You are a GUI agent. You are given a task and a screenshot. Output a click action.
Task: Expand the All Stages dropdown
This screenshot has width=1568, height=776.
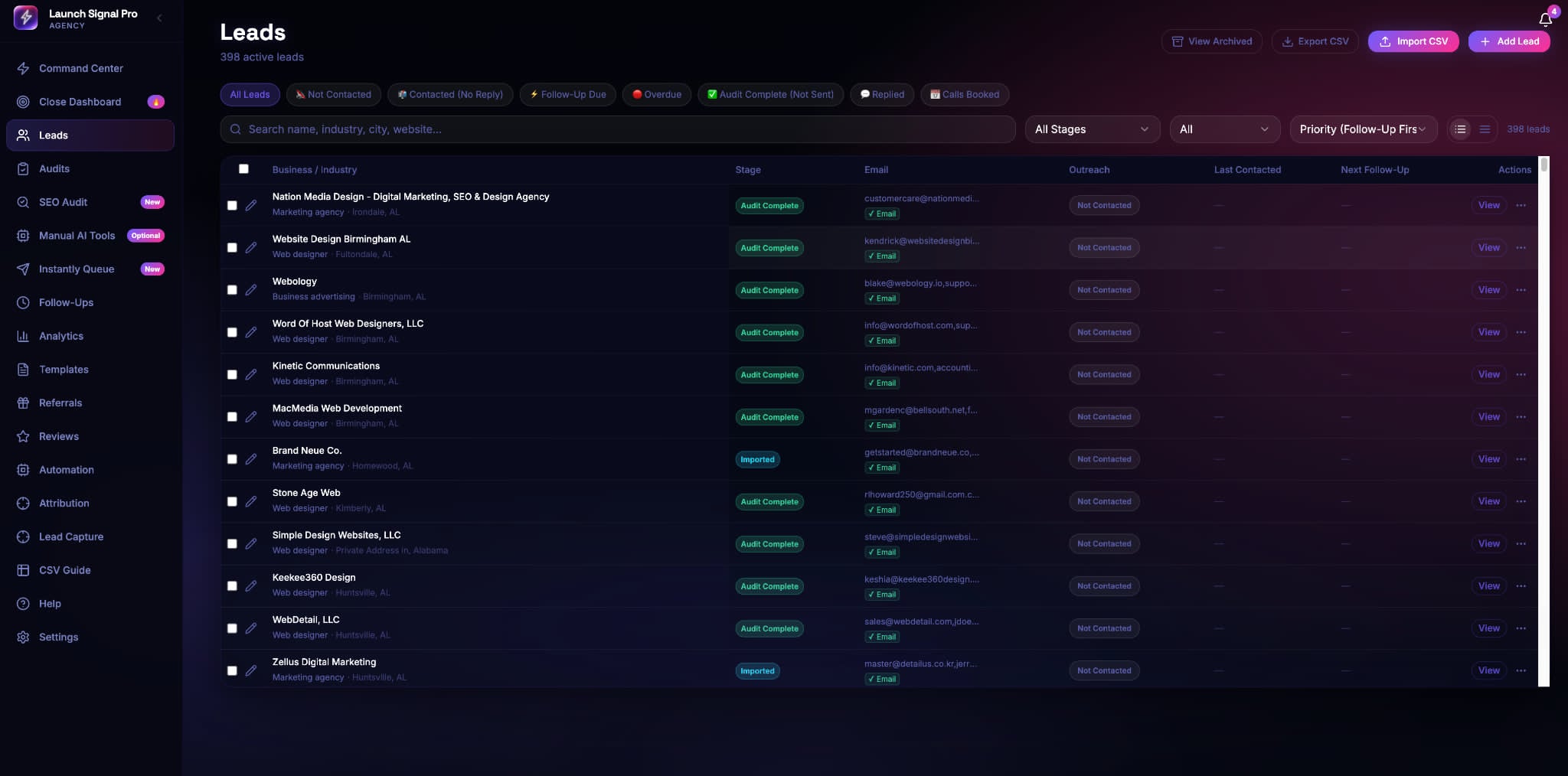click(1093, 129)
